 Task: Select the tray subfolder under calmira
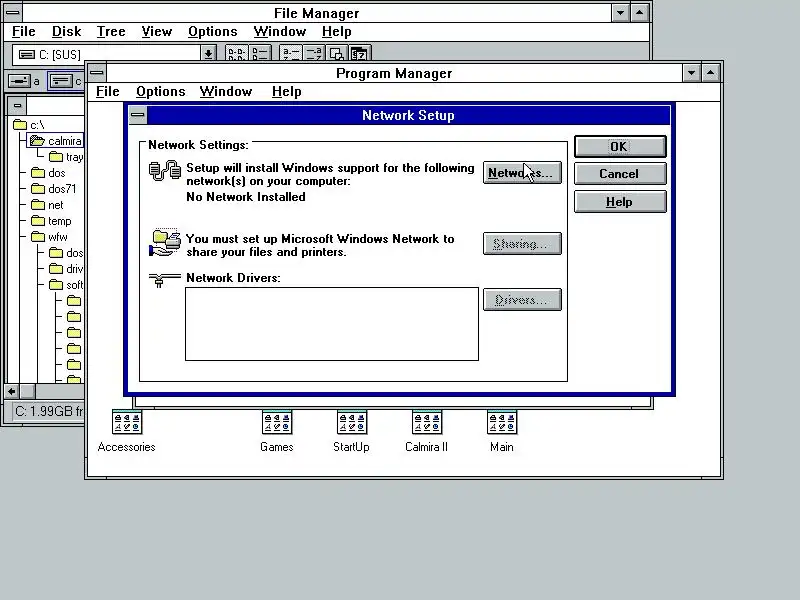(x=66, y=157)
